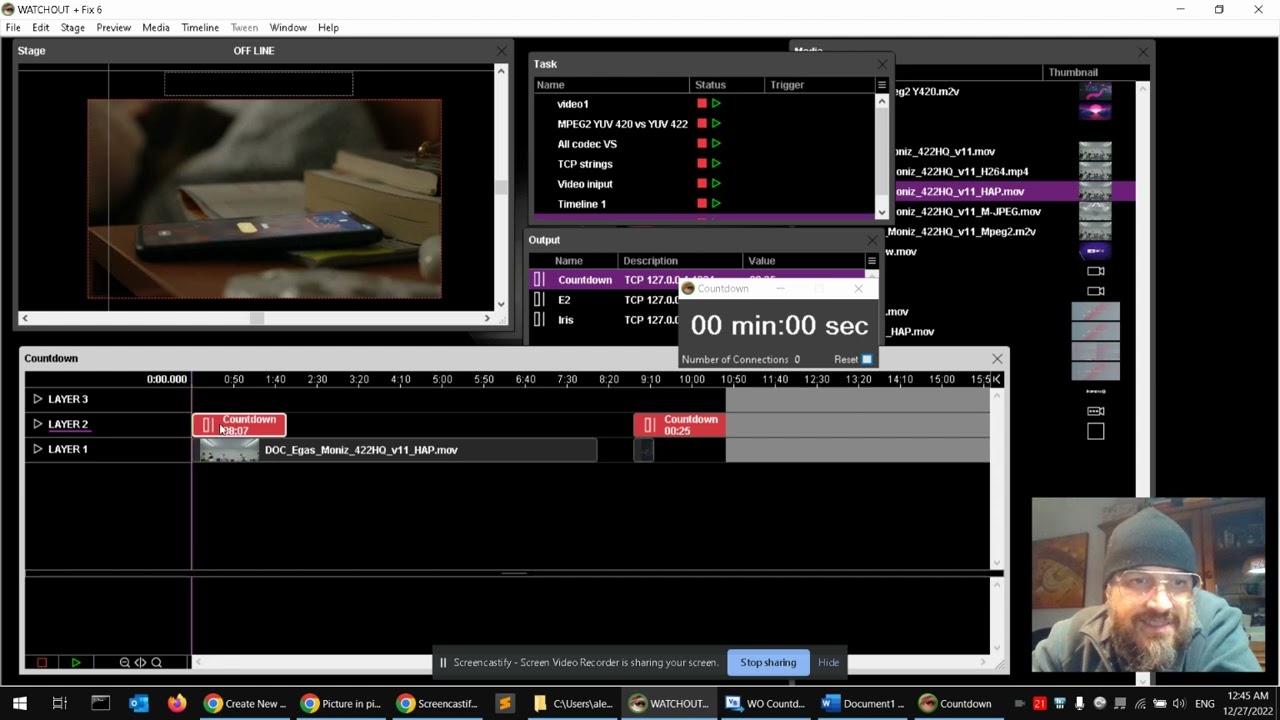Open Windows Task View in taskbar

click(59, 703)
